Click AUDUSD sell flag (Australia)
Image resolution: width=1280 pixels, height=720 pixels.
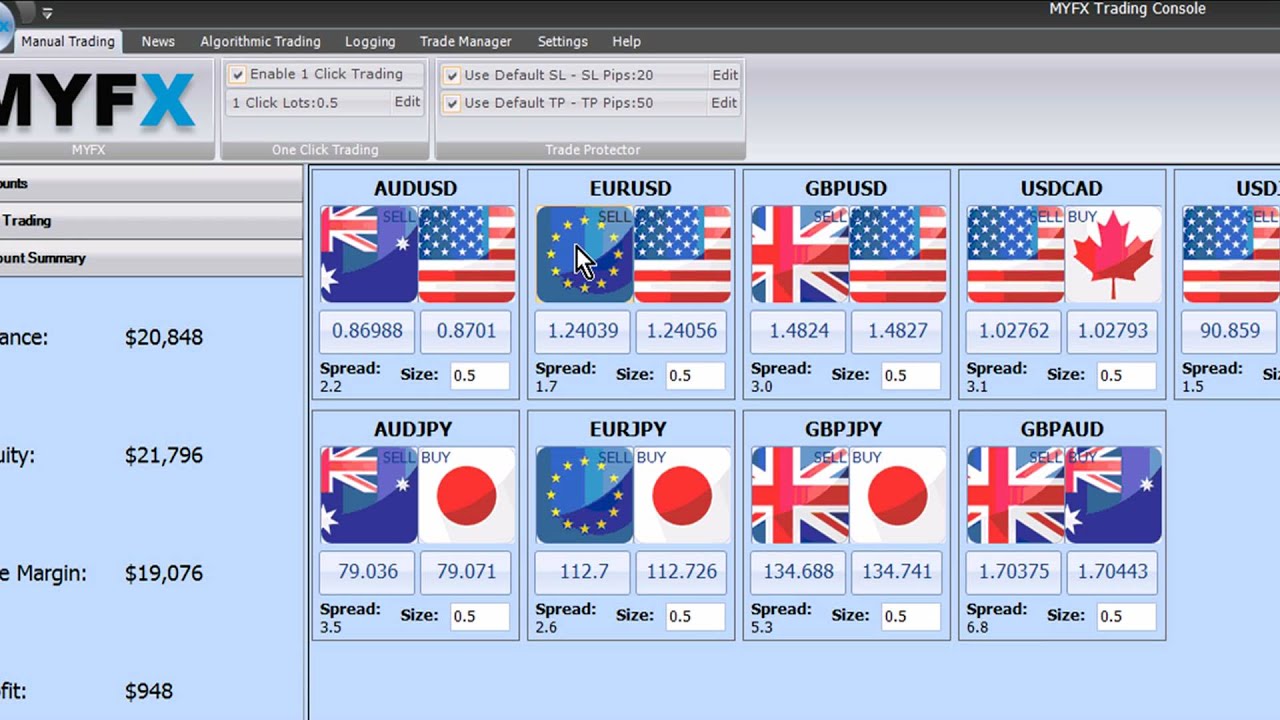pyautogui.click(x=369, y=254)
